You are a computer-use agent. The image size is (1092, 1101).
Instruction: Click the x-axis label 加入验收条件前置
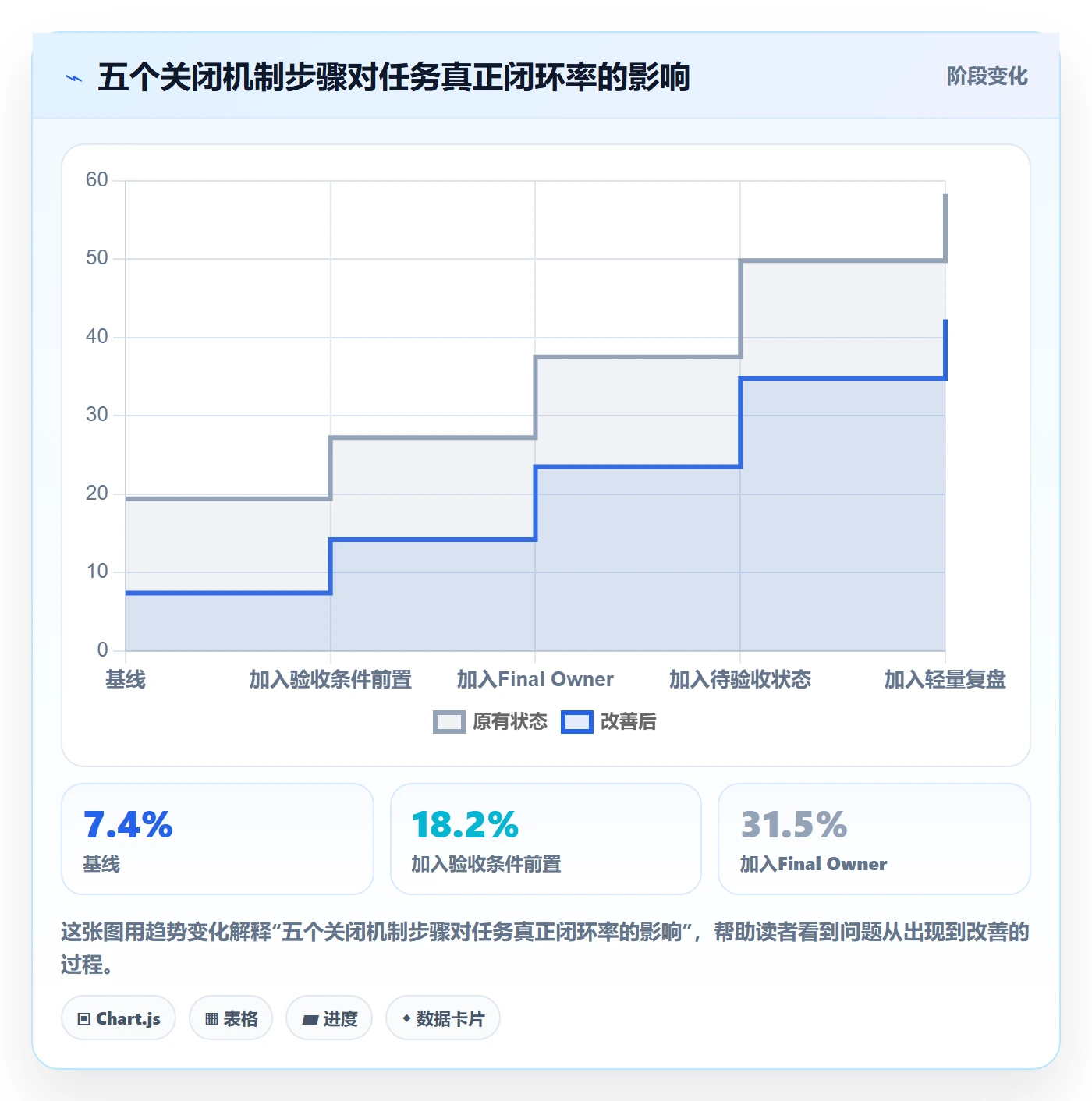click(x=331, y=680)
